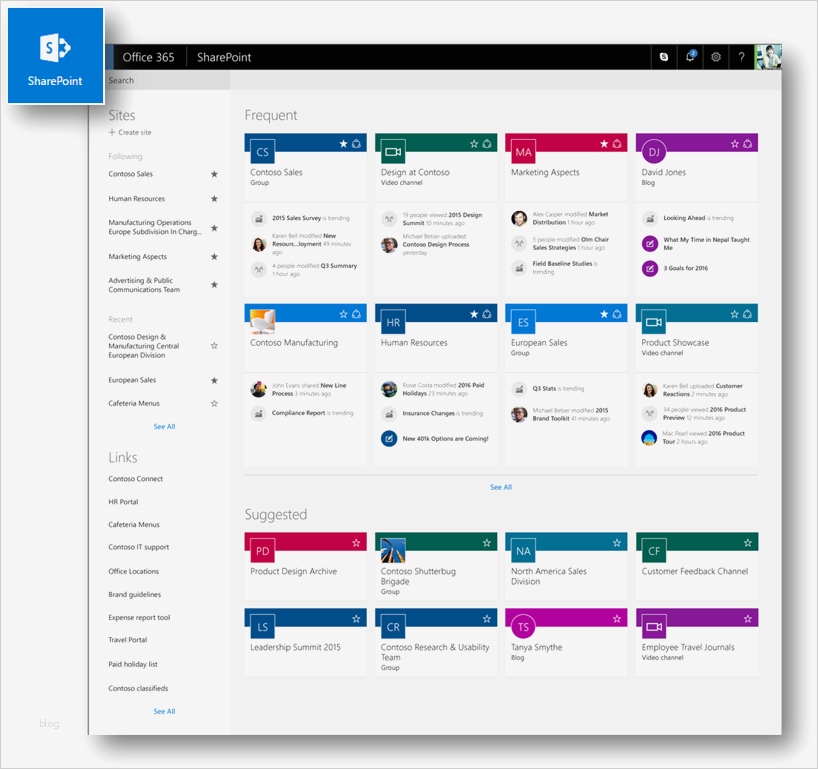Open Contoso Connect link
The image size is (818, 769).
click(136, 478)
